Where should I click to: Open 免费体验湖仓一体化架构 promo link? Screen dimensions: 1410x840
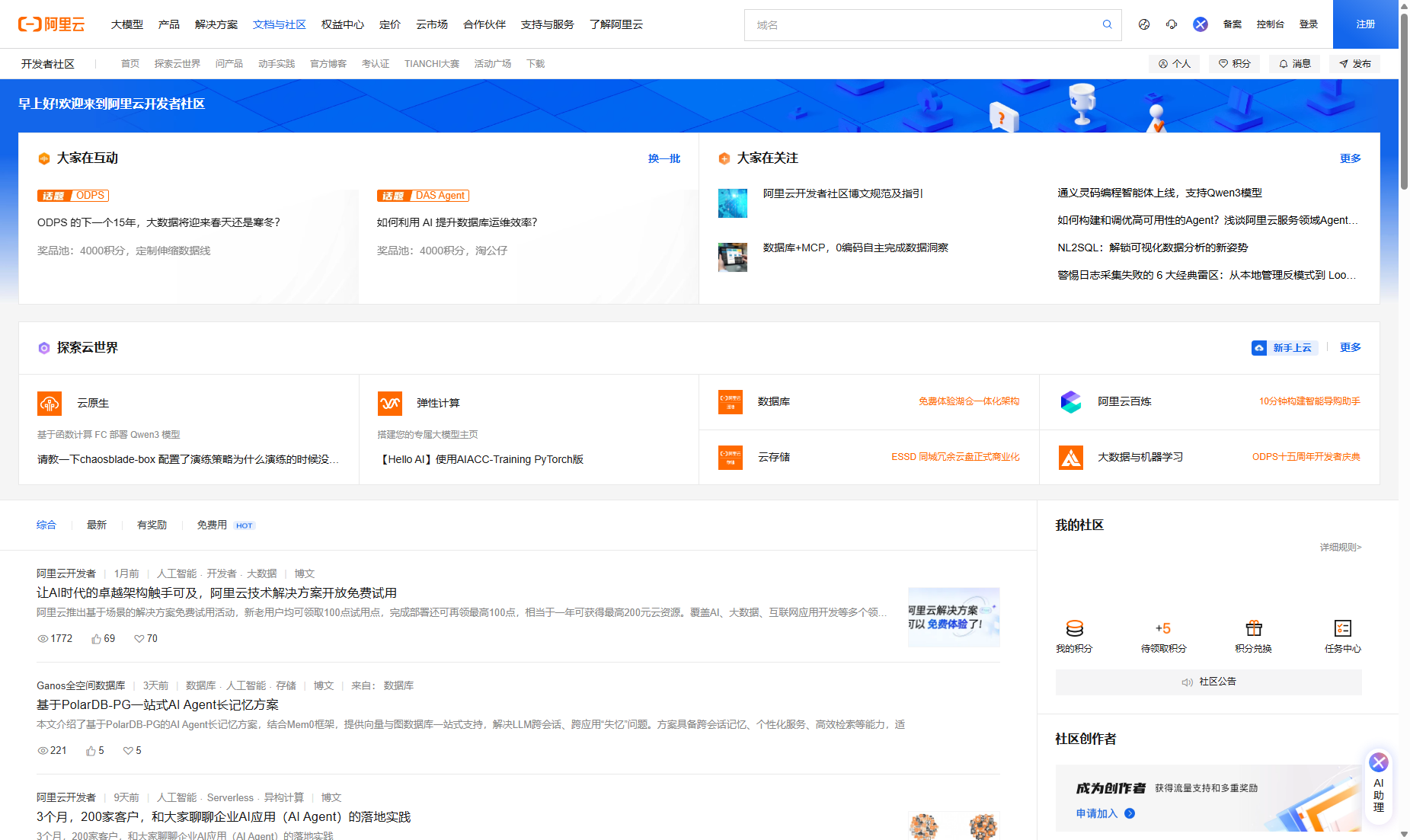969,401
